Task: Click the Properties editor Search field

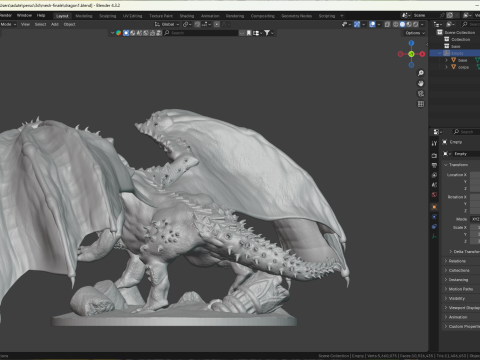Action: point(467,132)
